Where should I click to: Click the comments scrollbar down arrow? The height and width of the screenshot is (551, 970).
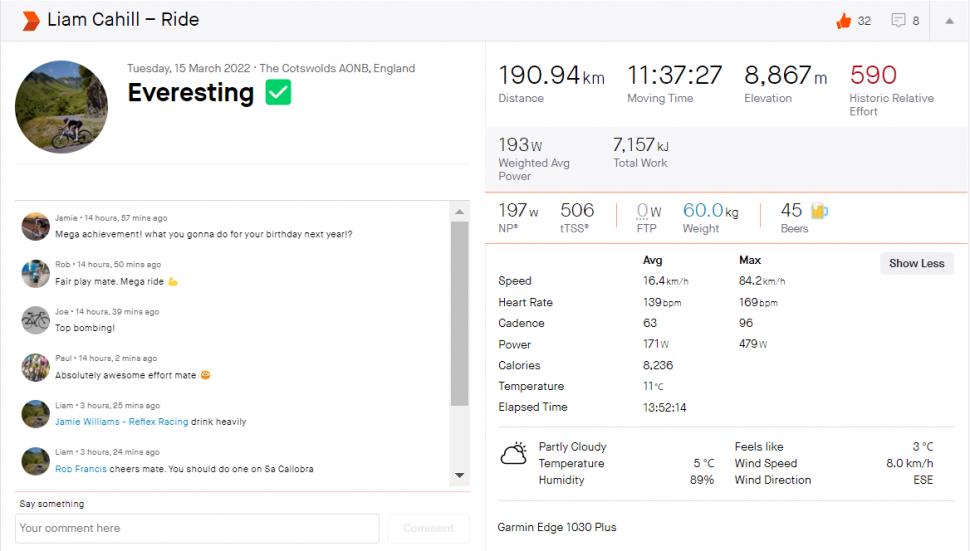pos(460,476)
